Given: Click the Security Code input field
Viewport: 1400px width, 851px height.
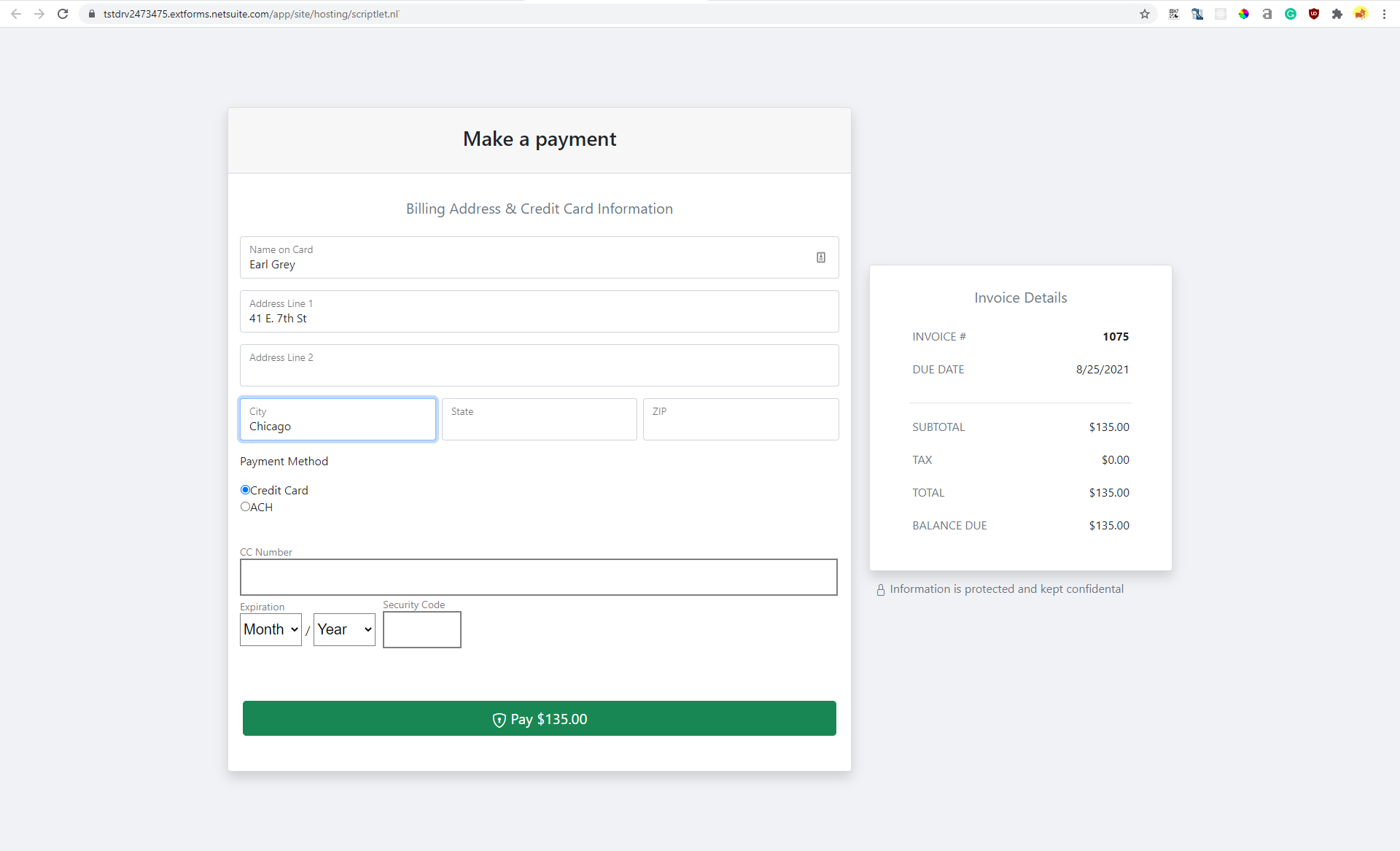Looking at the screenshot, I should pos(421,629).
